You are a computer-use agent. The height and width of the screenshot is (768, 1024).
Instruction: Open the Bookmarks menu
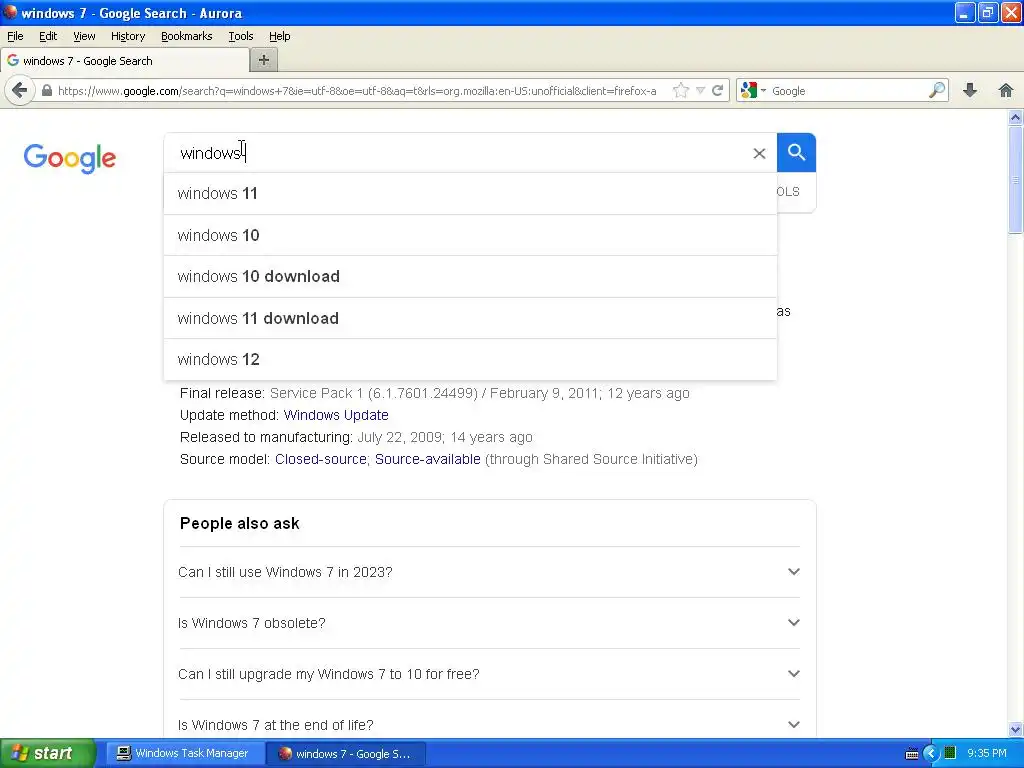pos(186,36)
